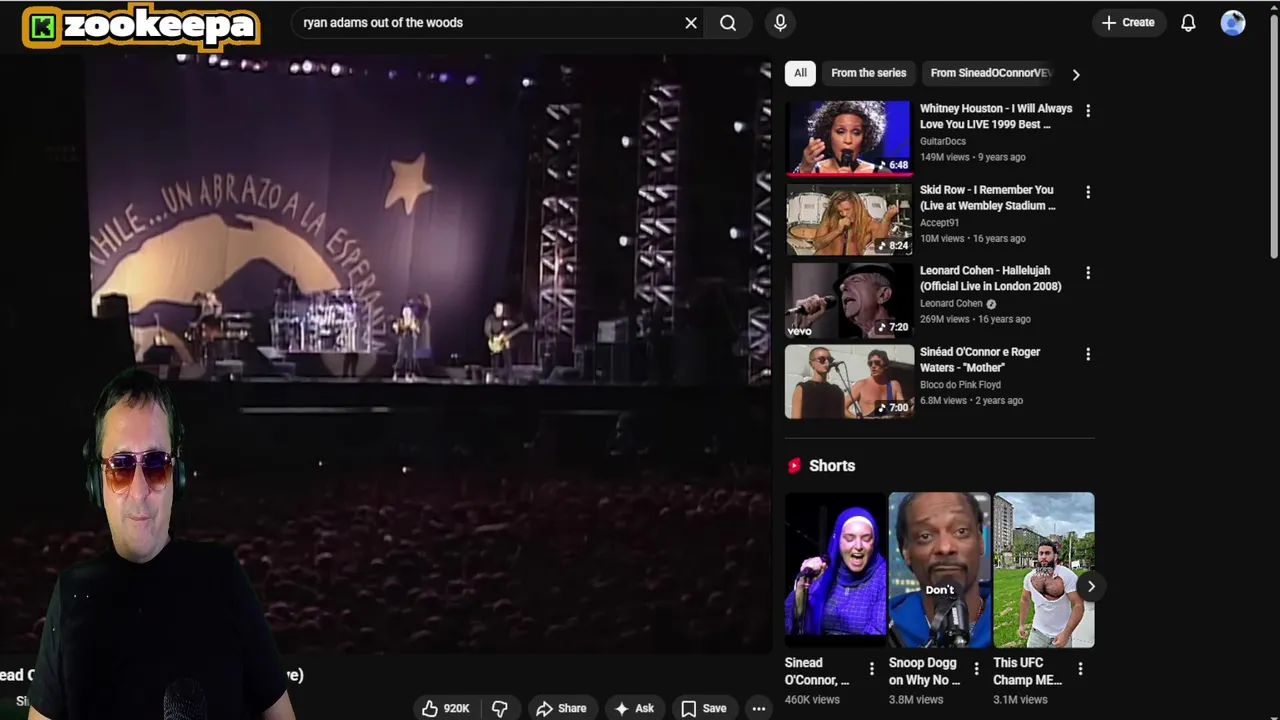1280x720 pixels.
Task: Like the video with 920K likes
Action: pyautogui.click(x=446, y=708)
